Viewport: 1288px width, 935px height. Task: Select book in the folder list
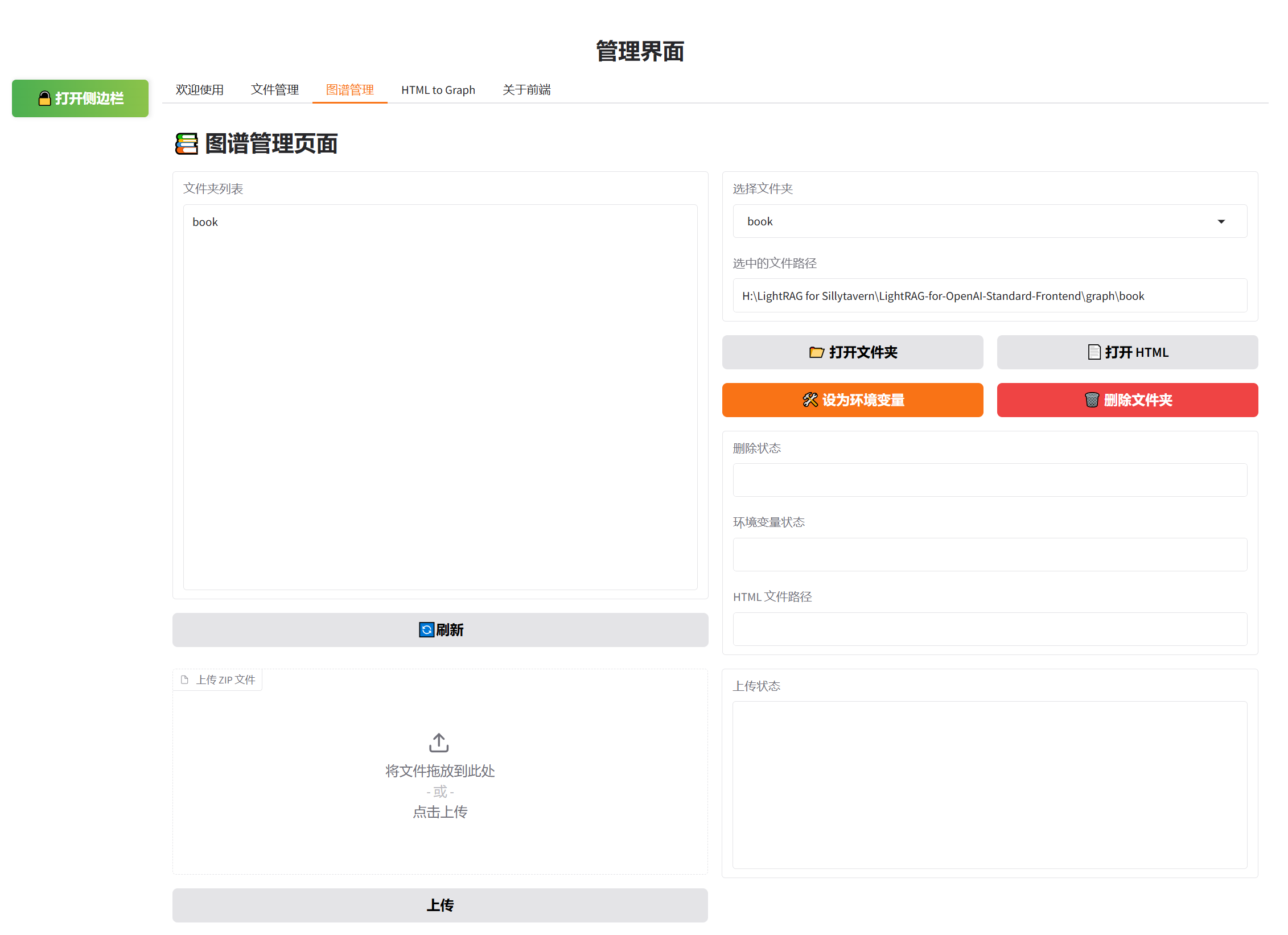pyautogui.click(x=205, y=221)
